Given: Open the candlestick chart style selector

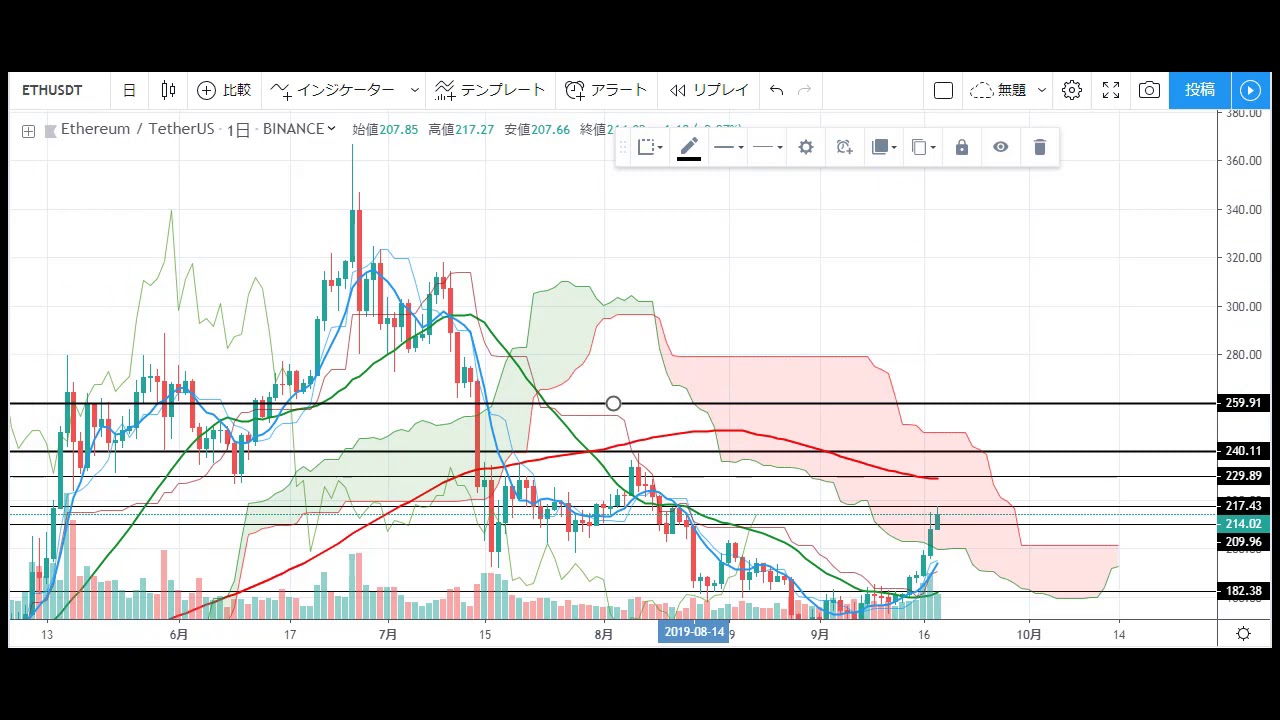Looking at the screenshot, I should coord(168,90).
